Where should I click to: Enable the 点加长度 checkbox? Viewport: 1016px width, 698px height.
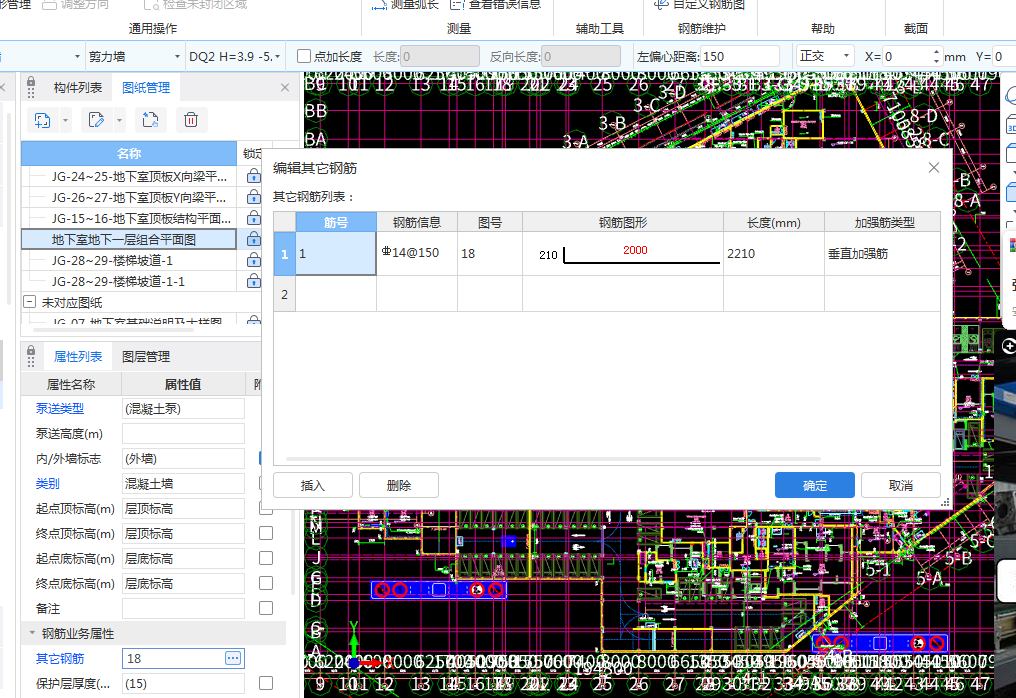pos(304,57)
